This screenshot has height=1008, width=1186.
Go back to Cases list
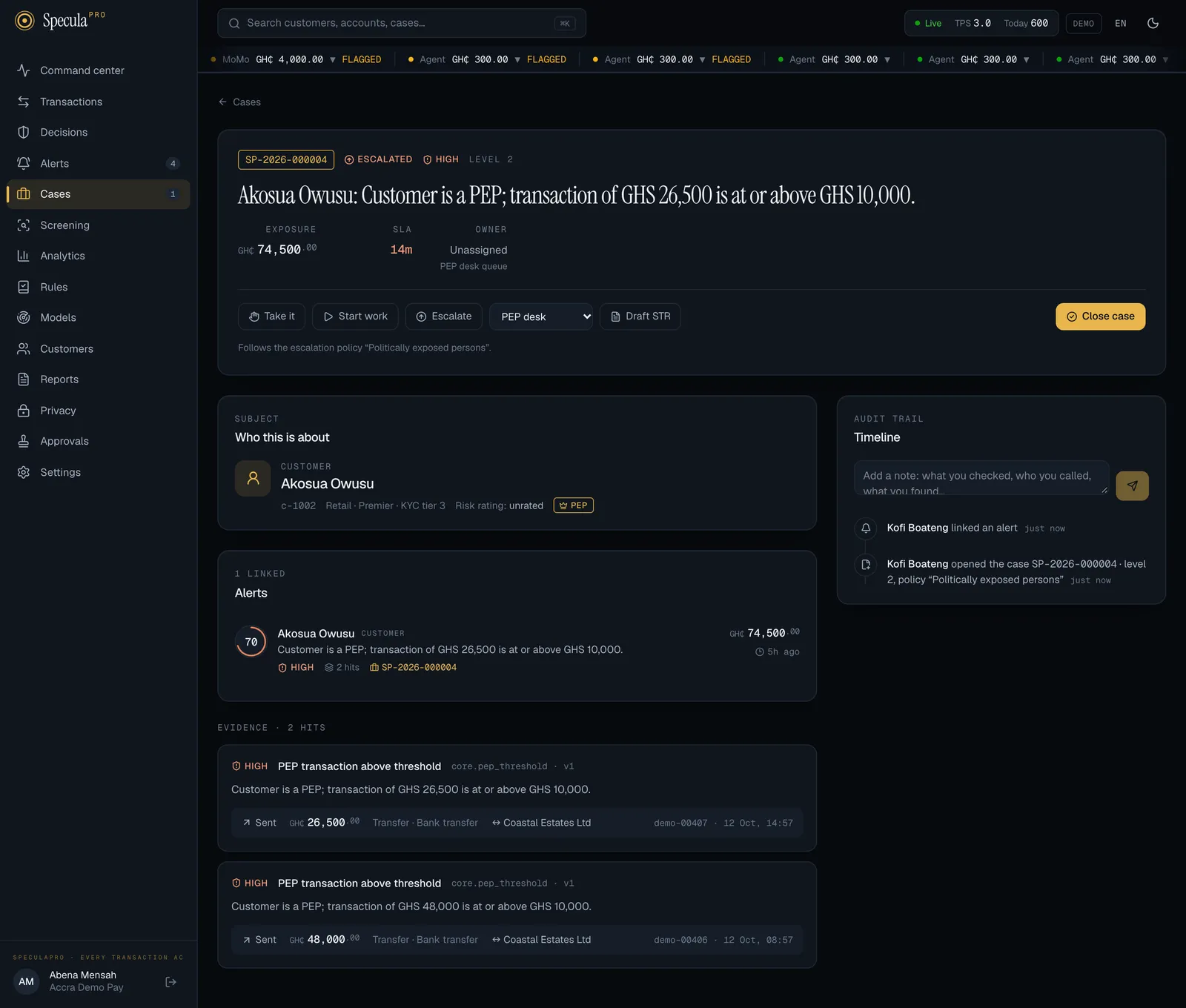239,102
